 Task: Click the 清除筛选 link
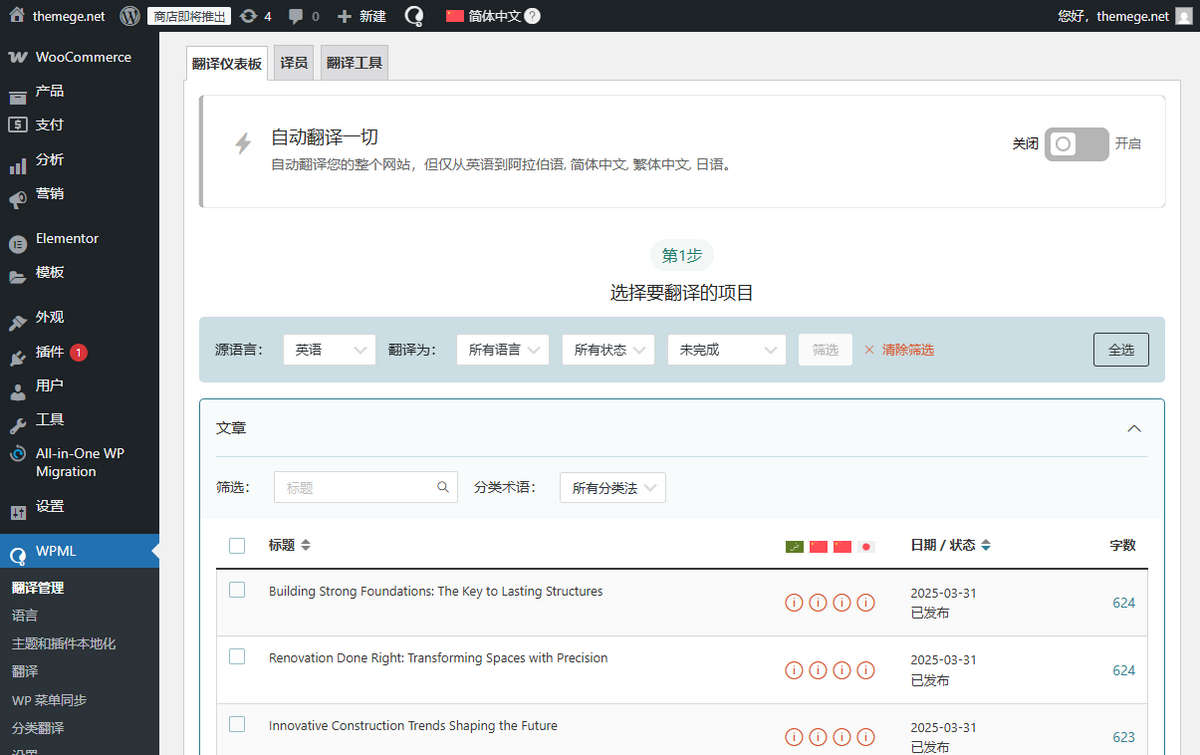point(899,350)
